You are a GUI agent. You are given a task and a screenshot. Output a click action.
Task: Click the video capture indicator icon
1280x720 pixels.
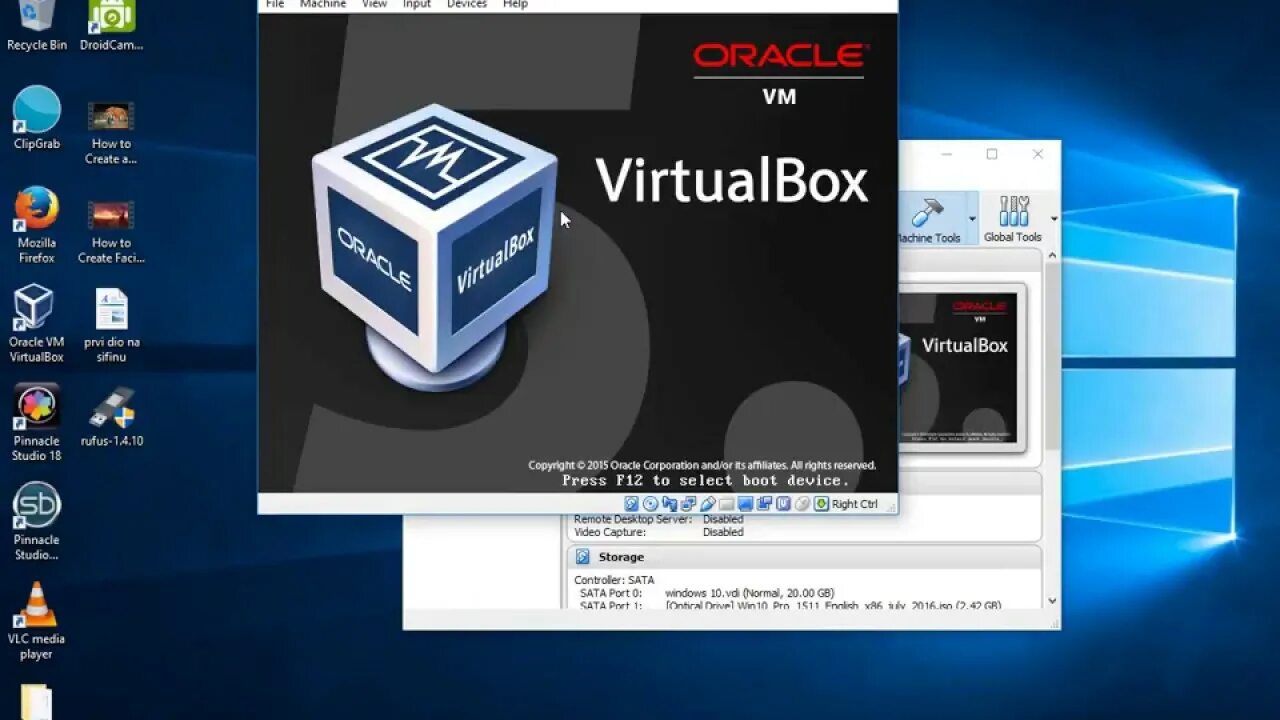pyautogui.click(x=764, y=504)
